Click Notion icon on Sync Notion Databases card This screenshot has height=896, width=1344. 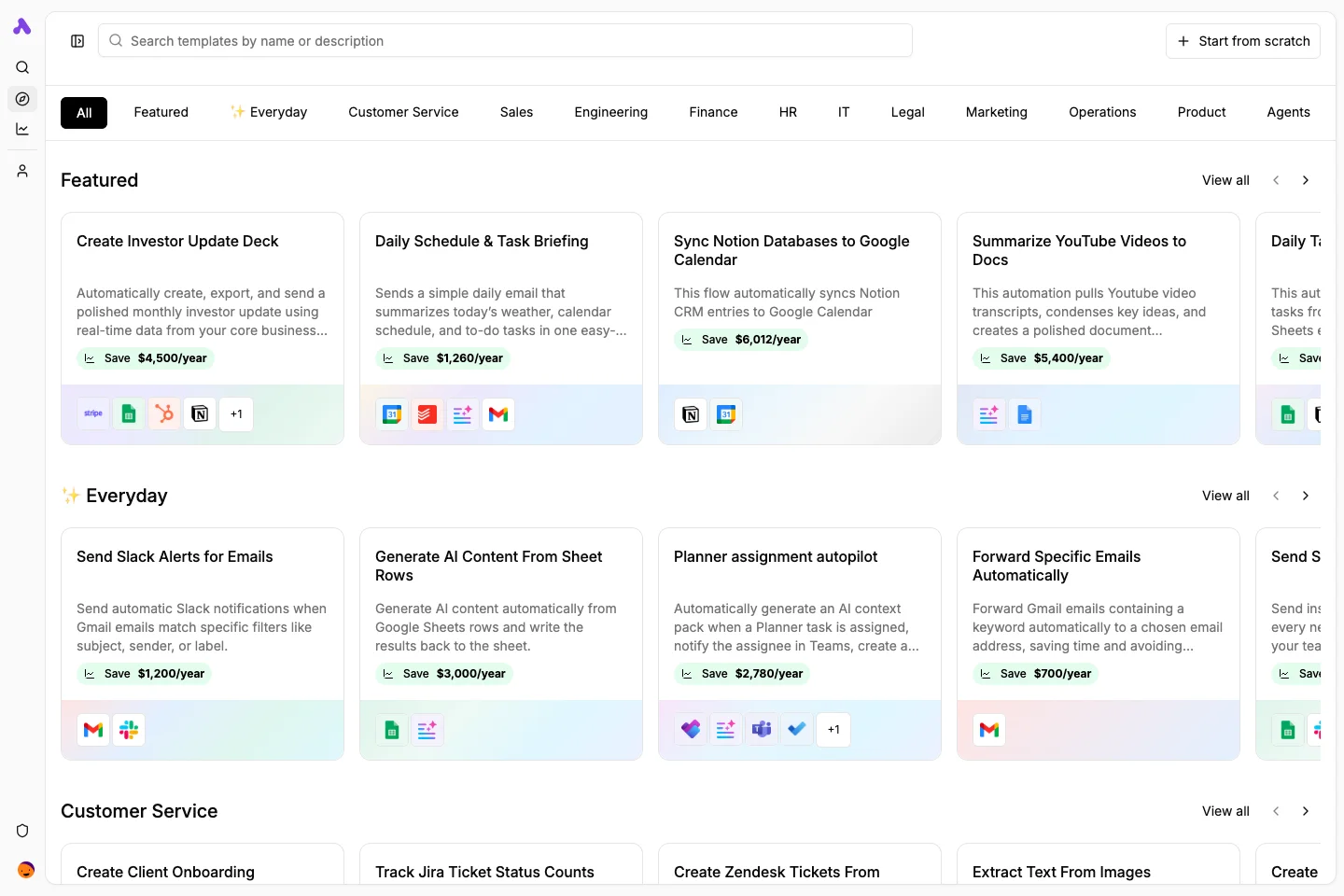(x=691, y=413)
